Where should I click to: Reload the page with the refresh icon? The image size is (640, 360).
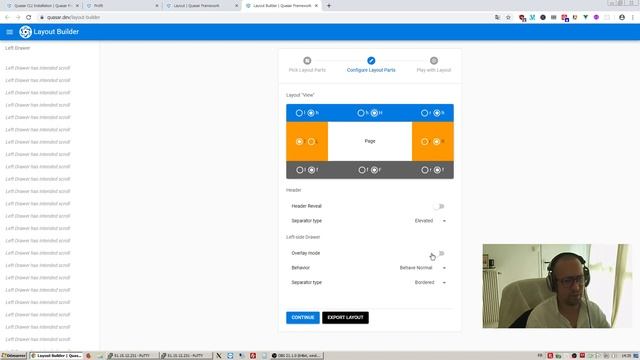click(29, 18)
